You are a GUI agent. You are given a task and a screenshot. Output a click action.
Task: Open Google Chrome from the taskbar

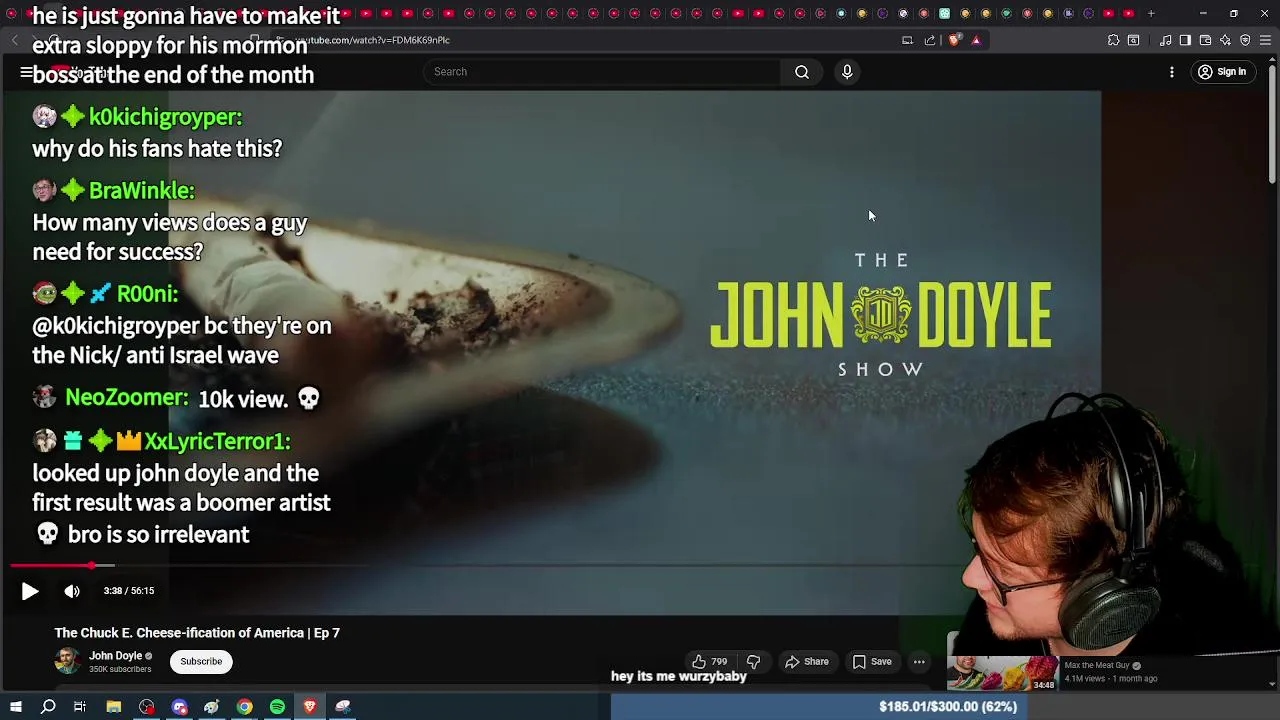click(244, 707)
